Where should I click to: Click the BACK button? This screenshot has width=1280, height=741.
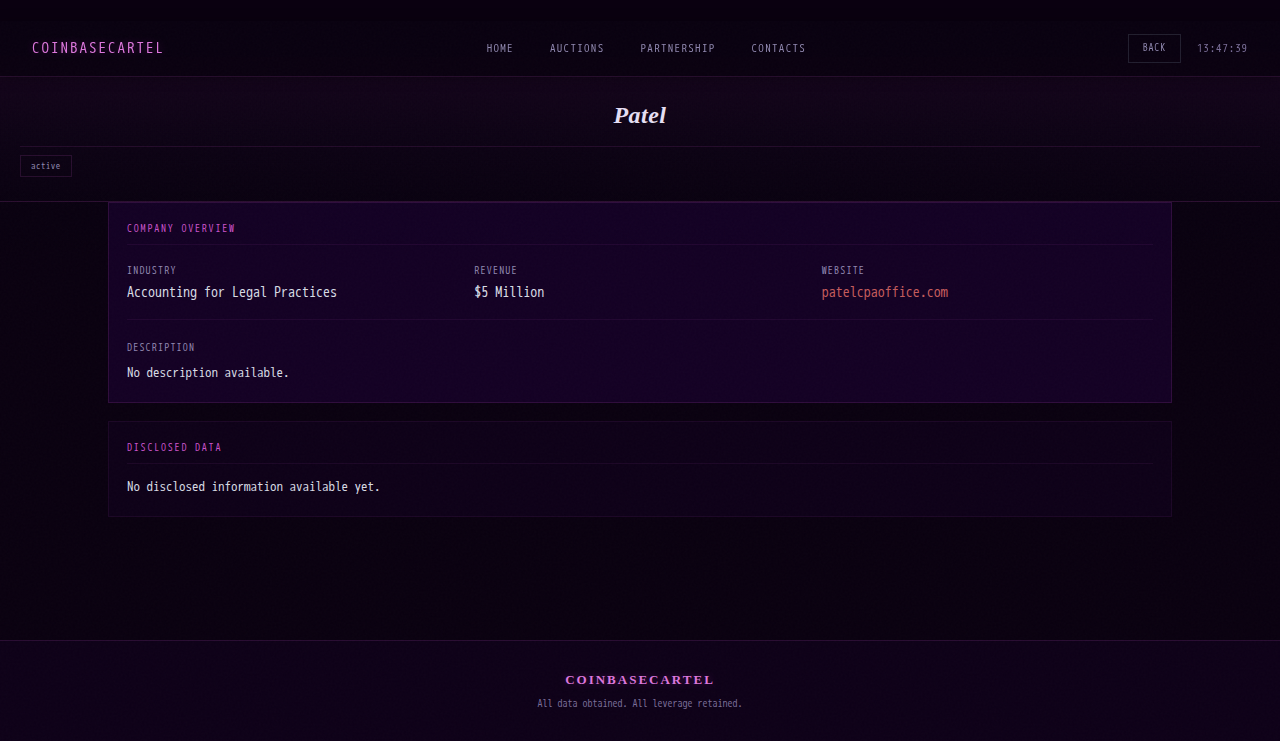(x=1154, y=48)
